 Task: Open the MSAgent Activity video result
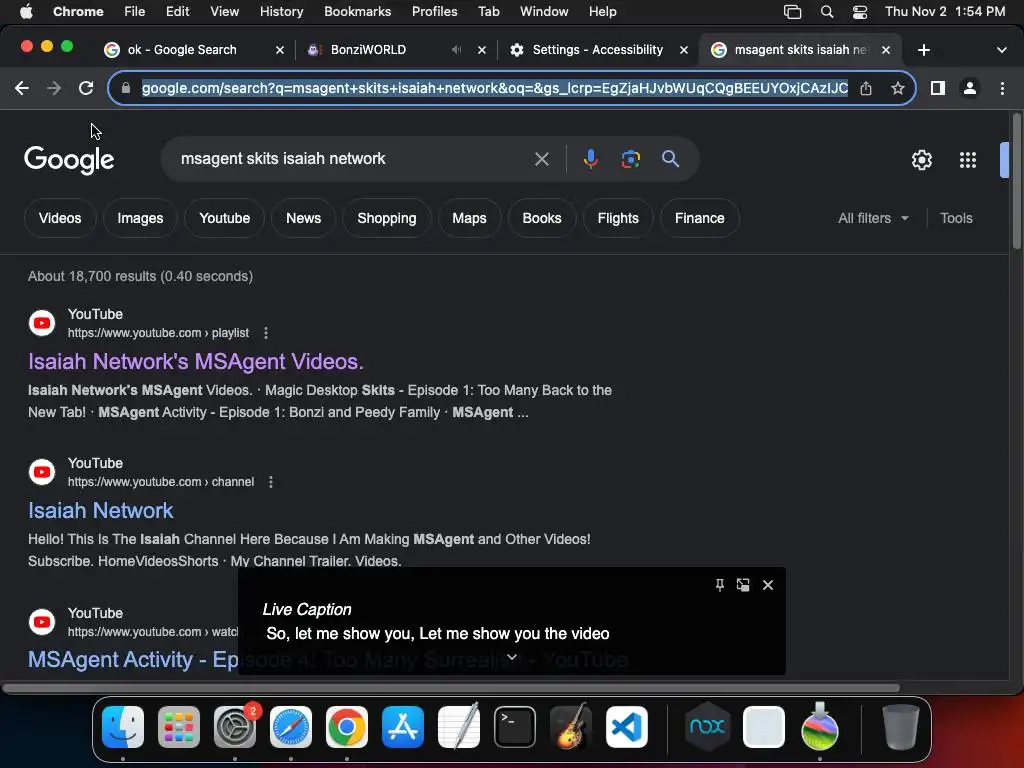(x=133, y=660)
